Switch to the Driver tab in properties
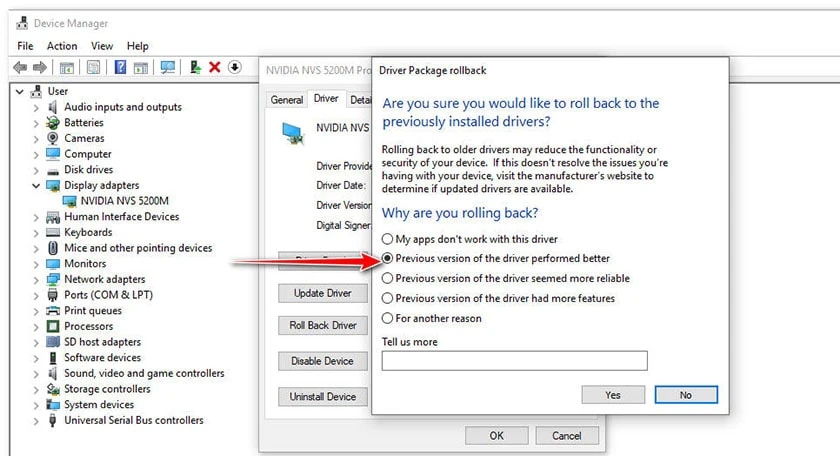This screenshot has width=840, height=456. [326, 99]
